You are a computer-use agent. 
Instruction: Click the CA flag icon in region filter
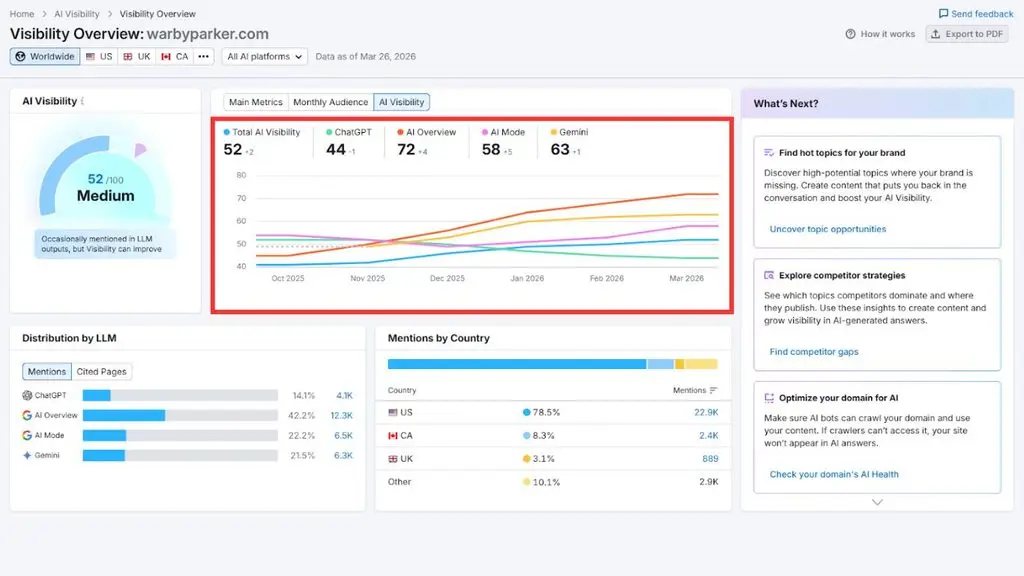pos(166,57)
